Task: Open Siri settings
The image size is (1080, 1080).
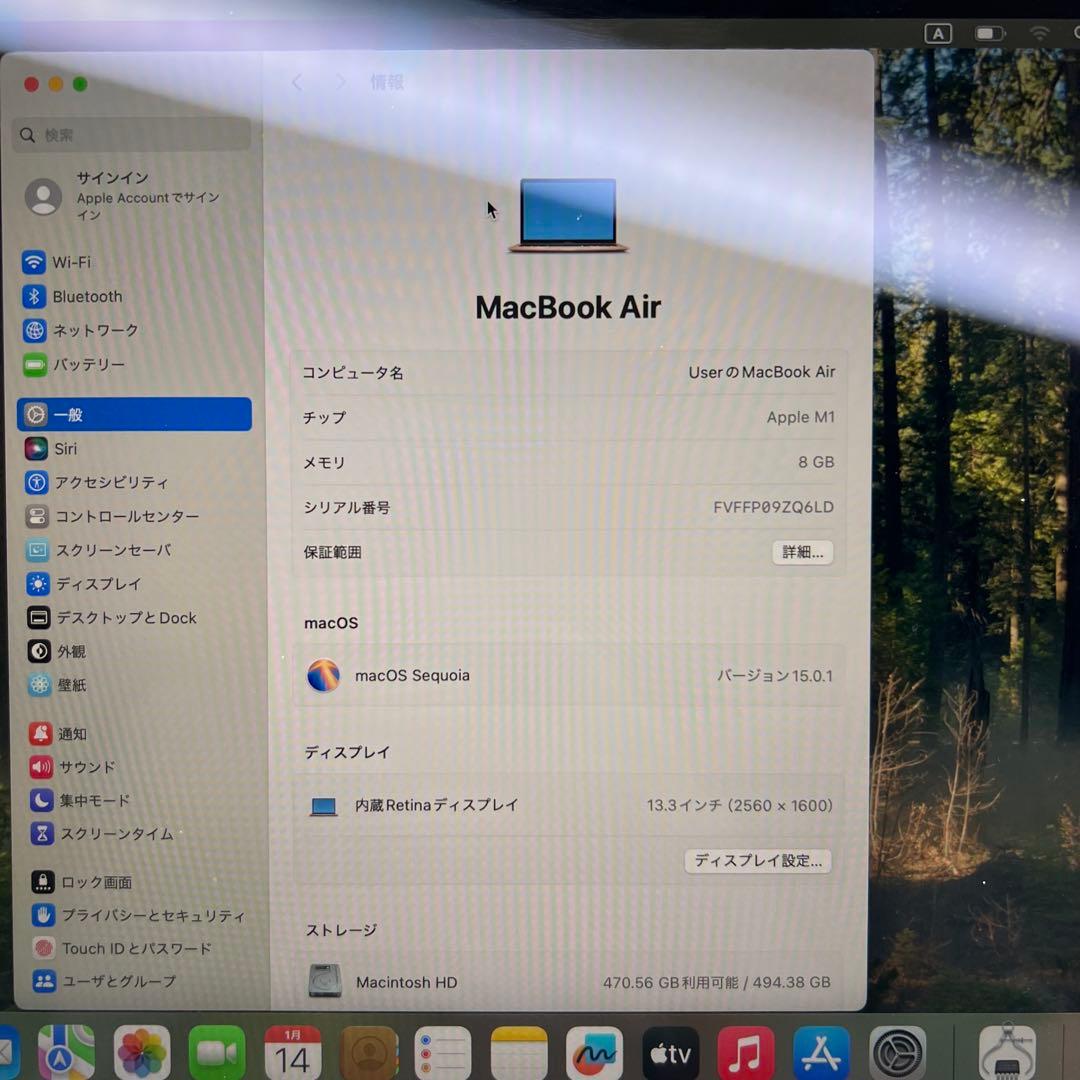Action: click(66, 449)
